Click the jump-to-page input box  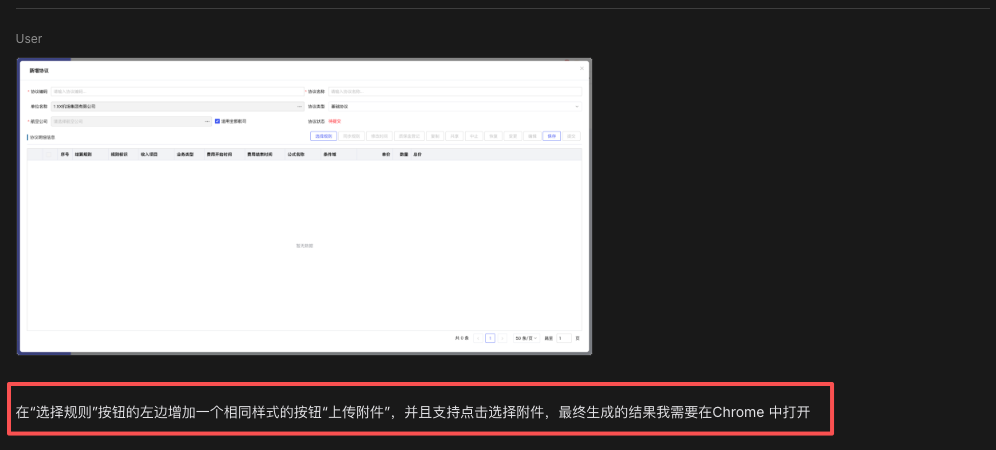pos(564,338)
